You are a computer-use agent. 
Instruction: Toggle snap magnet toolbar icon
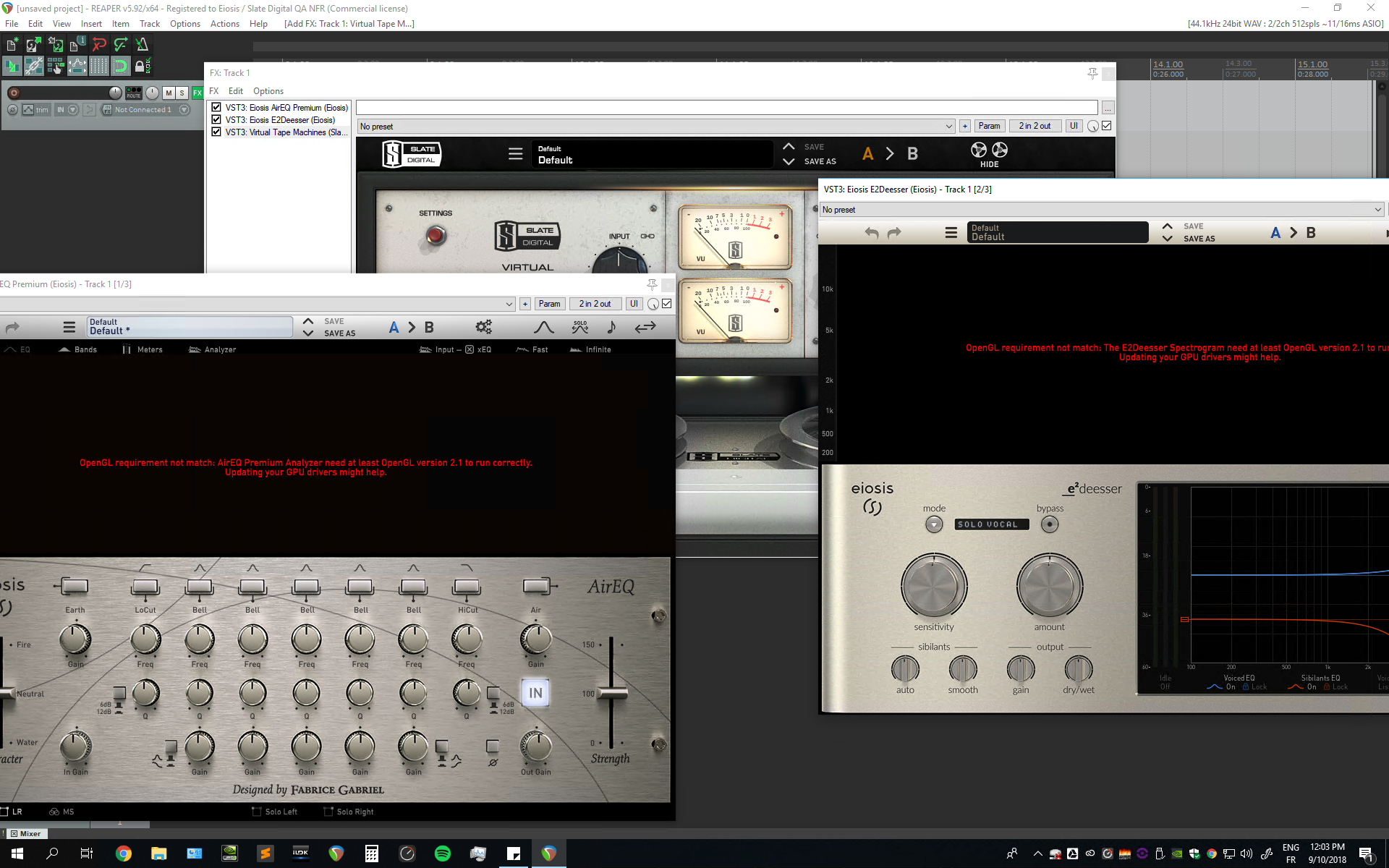tap(121, 67)
